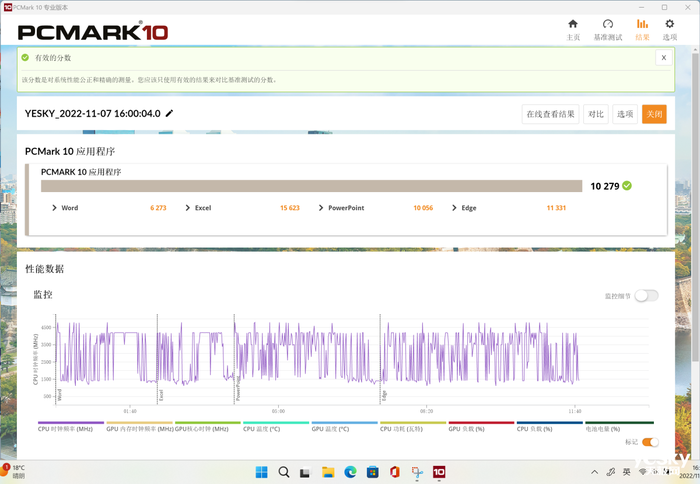Click the PowerPoint marker line on the chart
Viewport: 700px width, 484px height.
tap(234, 359)
